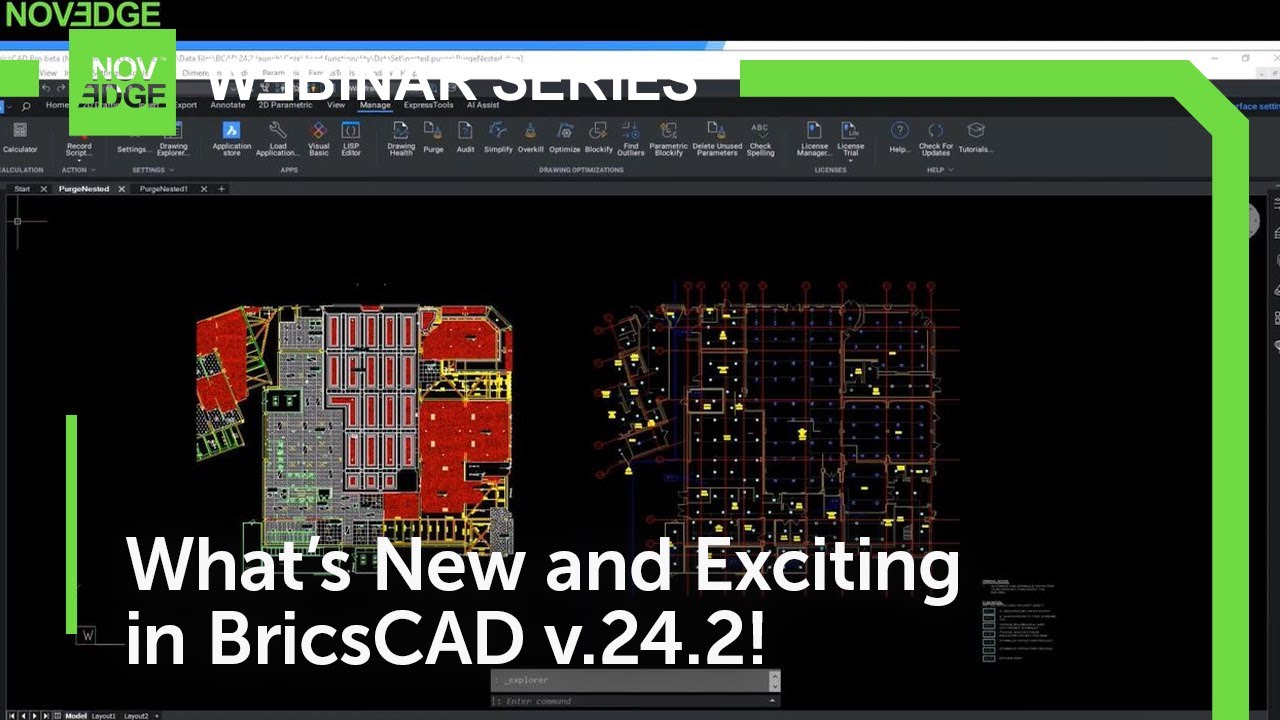Open the License Manager
The height and width of the screenshot is (720, 1280).
pyautogui.click(x=814, y=138)
